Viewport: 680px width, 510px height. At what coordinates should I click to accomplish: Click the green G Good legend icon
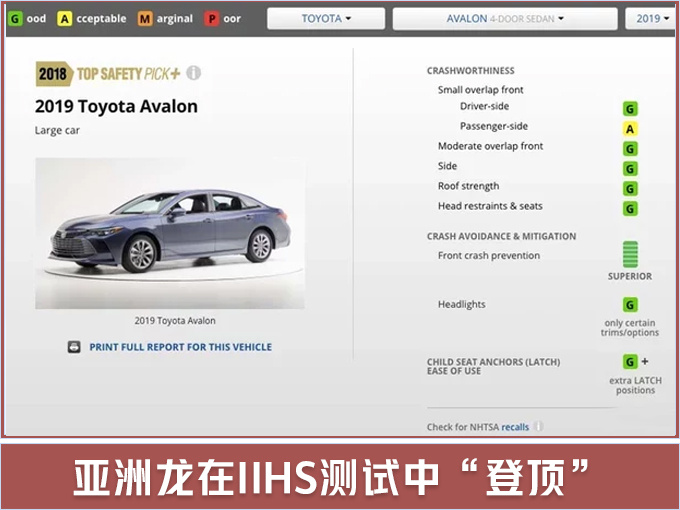[x=15, y=19]
